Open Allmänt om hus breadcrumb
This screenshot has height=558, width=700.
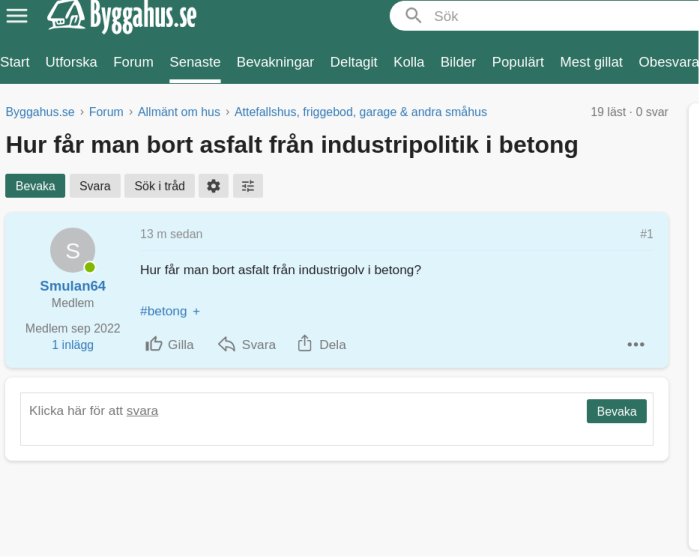pos(179,112)
